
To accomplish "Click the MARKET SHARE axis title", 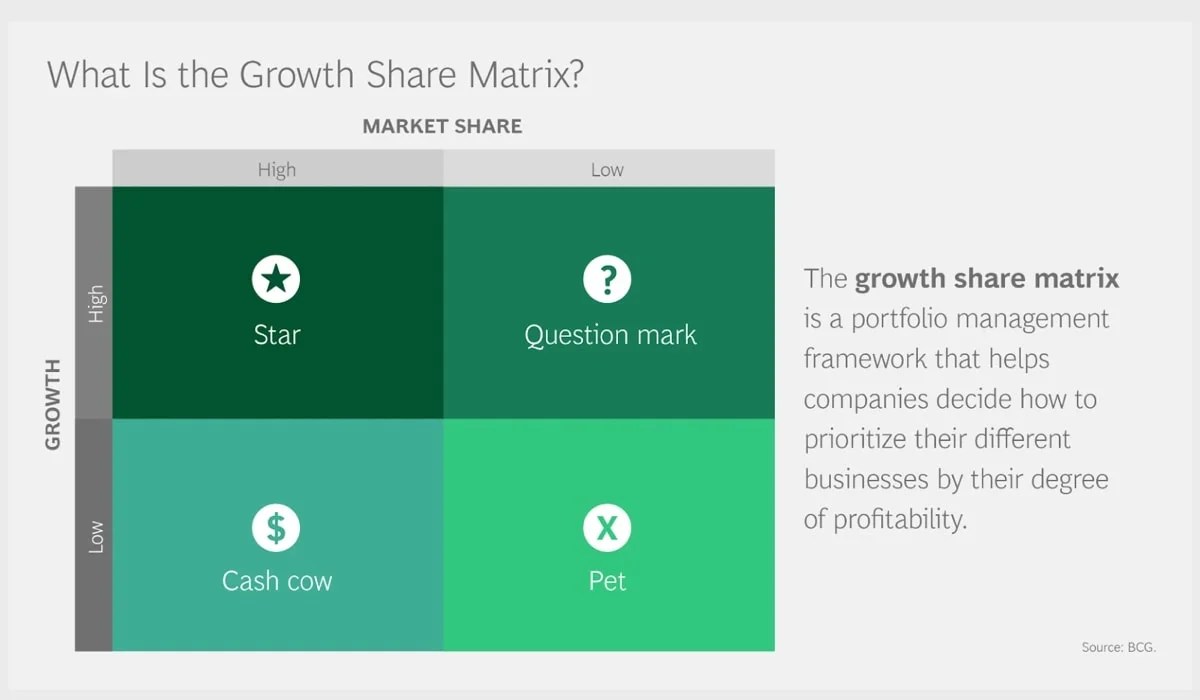I will pyautogui.click(x=442, y=126).
